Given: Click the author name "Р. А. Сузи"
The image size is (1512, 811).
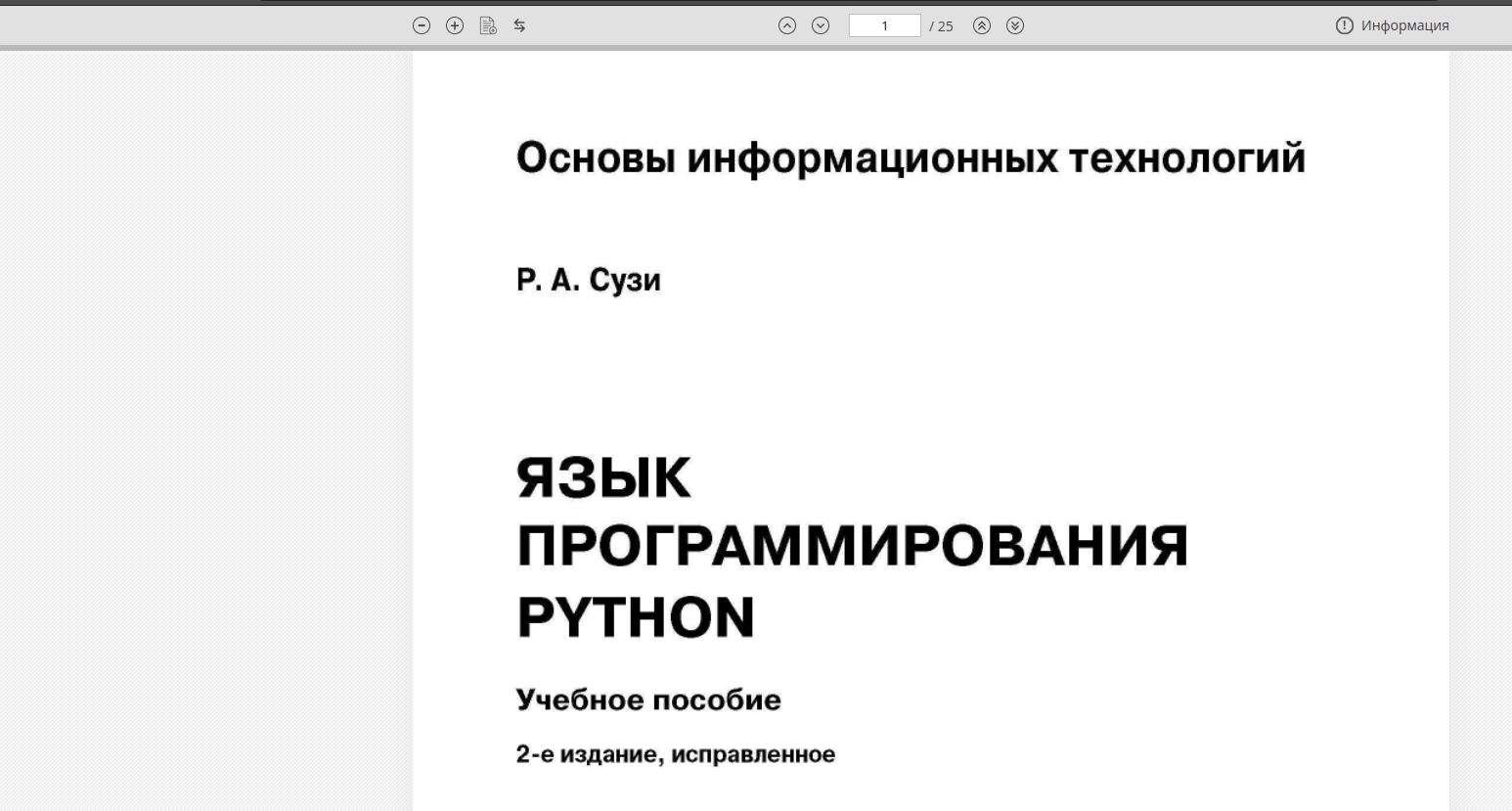Looking at the screenshot, I should pos(589,281).
